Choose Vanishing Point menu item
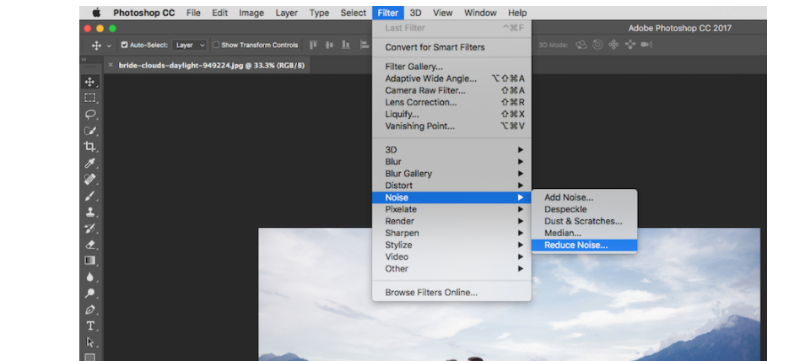This screenshot has height=361, width=800. point(452,126)
